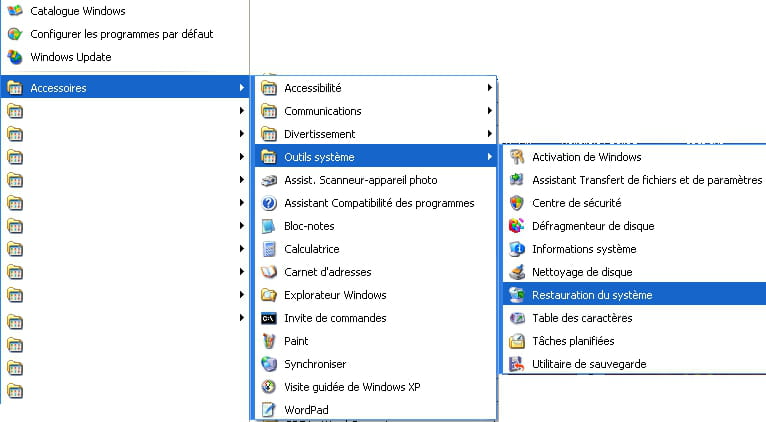
Task: Click the Visite guidée de Windows XP icon
Action: click(x=269, y=387)
